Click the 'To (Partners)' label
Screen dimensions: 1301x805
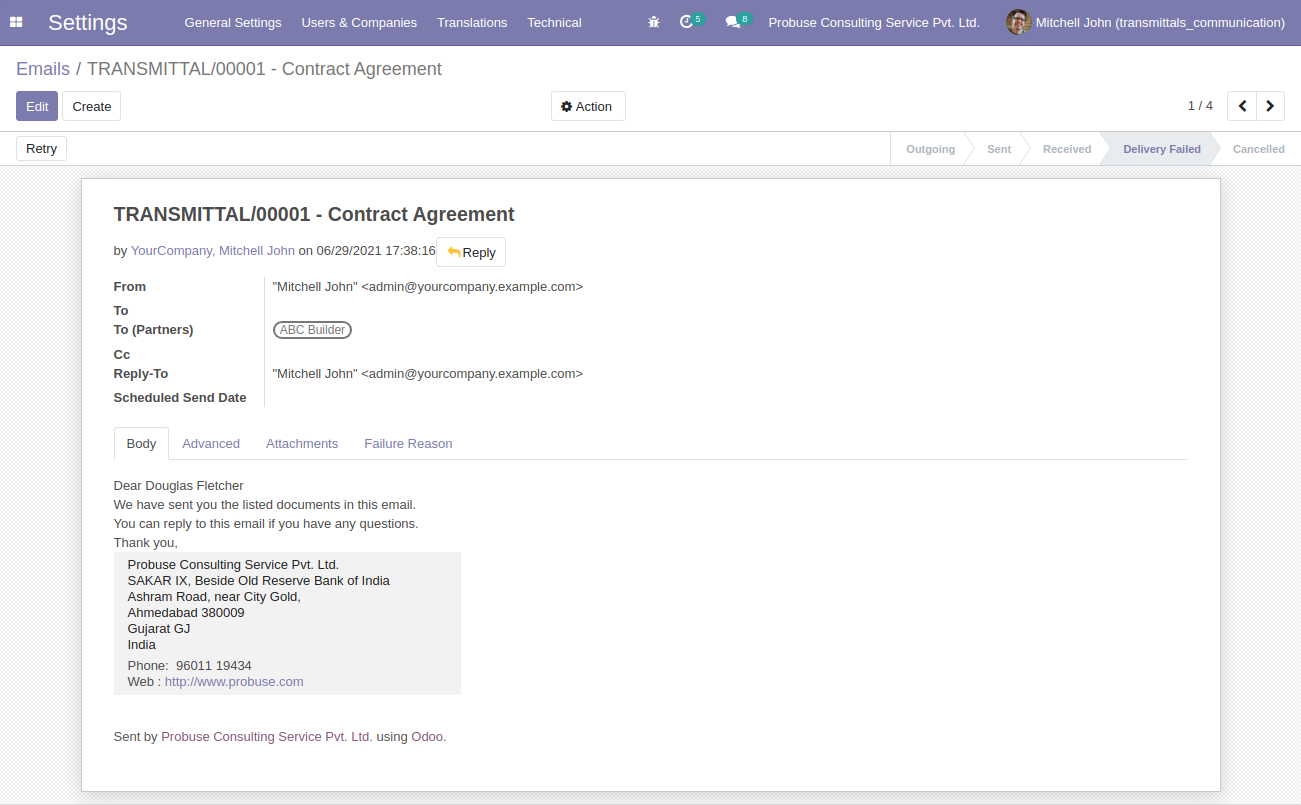point(154,330)
